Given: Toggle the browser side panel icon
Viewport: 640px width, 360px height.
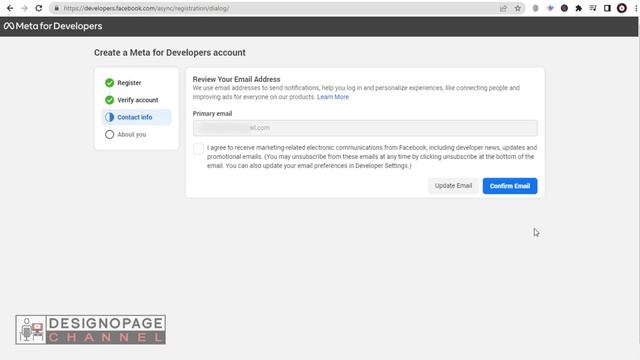Looking at the screenshot, I should 607,8.
